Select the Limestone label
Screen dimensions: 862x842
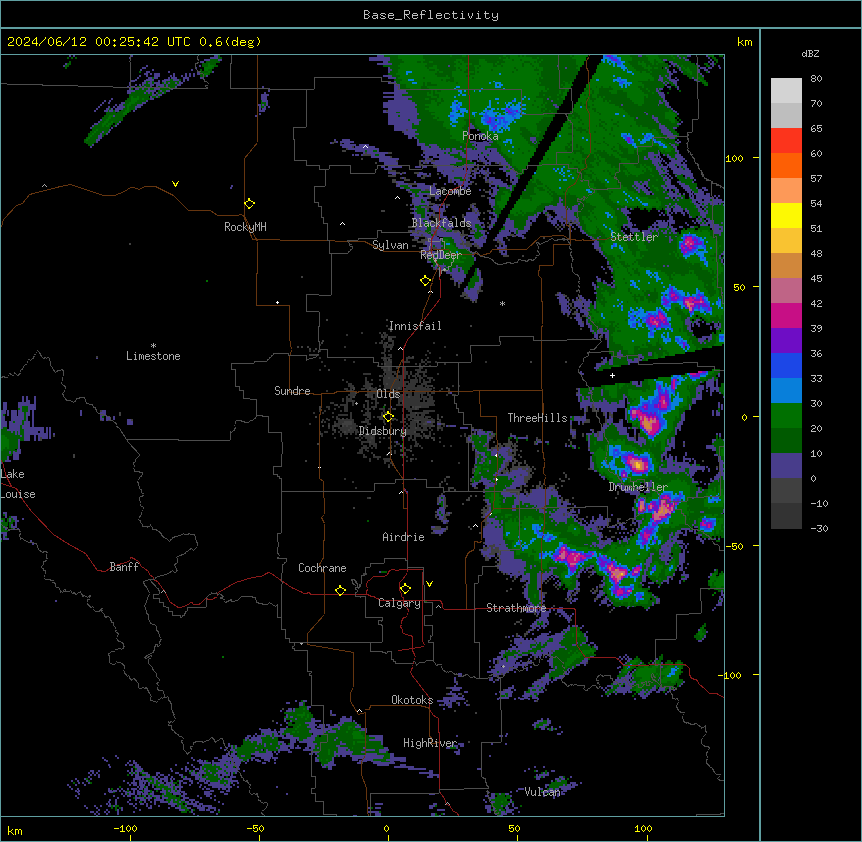[x=153, y=356]
